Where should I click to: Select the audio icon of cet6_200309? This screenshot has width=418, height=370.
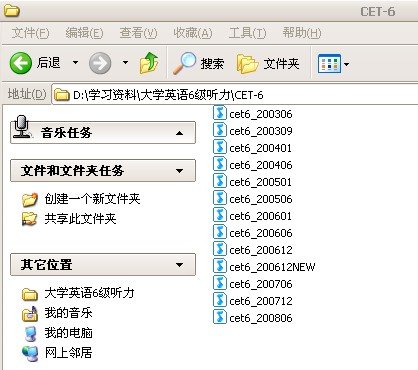(x=220, y=130)
